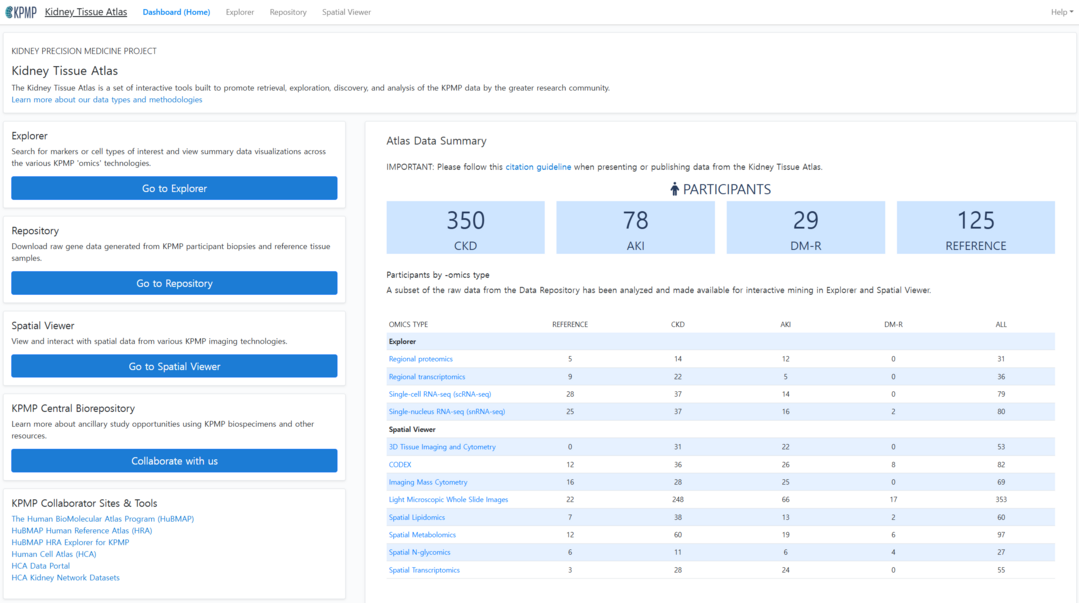This screenshot has height=603, width=1079.
Task: Visit the Human Cell Atlas (HCA) link
Action: [54, 554]
